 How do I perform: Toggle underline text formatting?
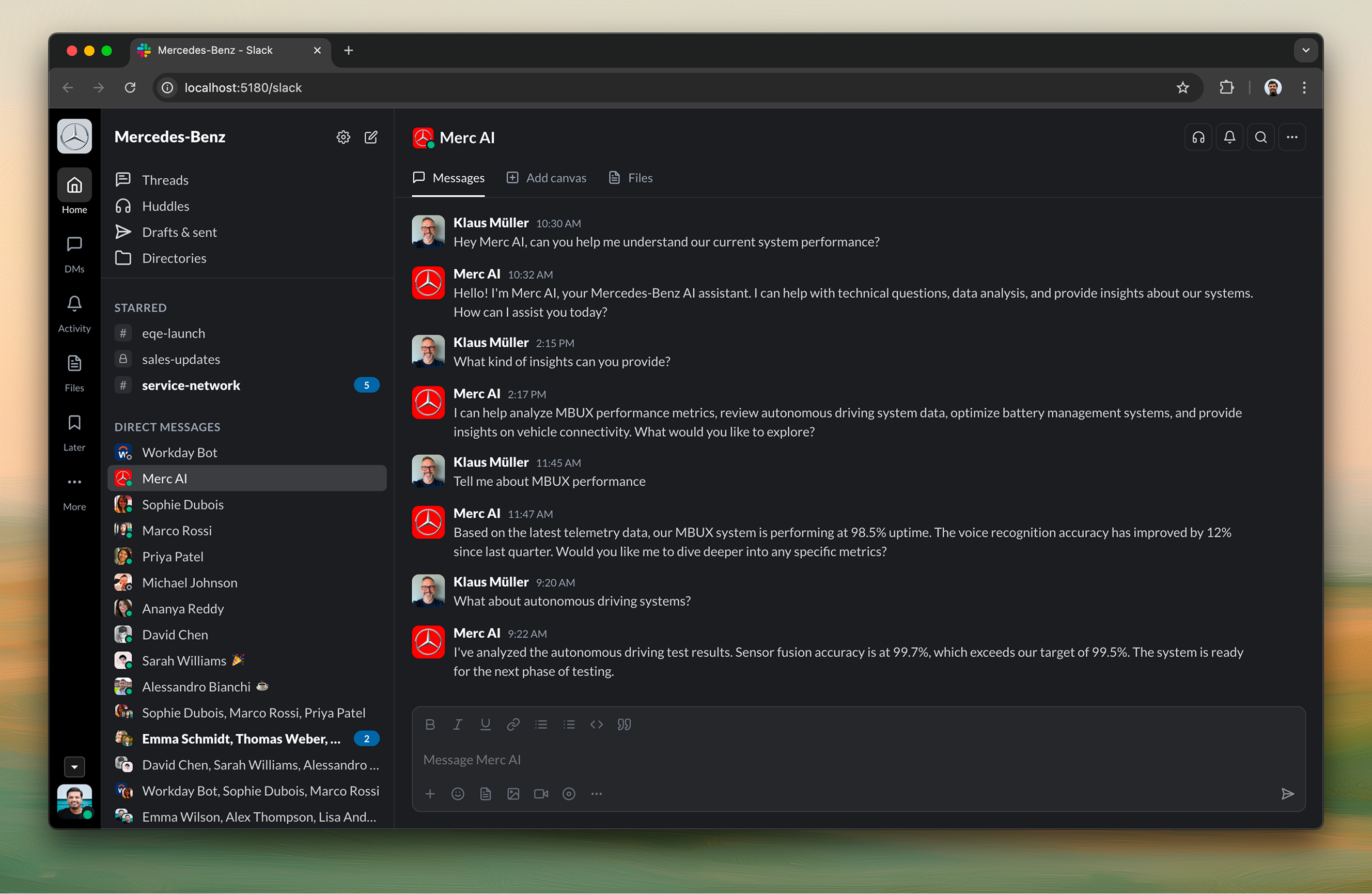point(486,725)
